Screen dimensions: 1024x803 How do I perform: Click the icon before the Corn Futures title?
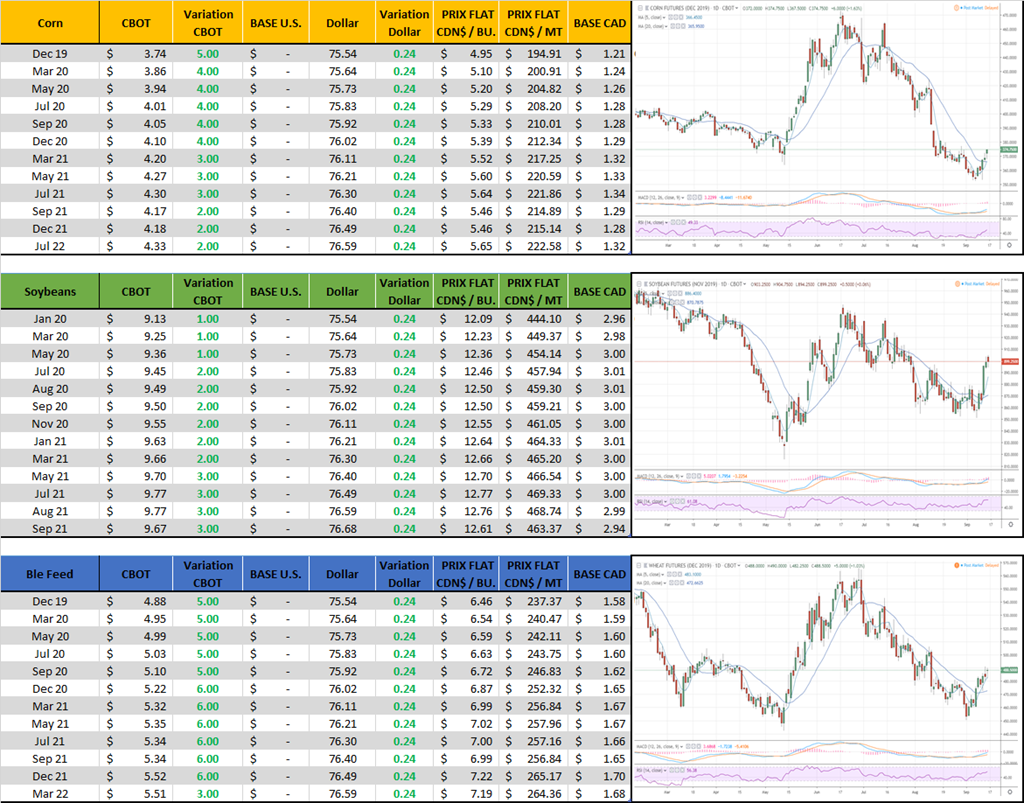coord(640,7)
